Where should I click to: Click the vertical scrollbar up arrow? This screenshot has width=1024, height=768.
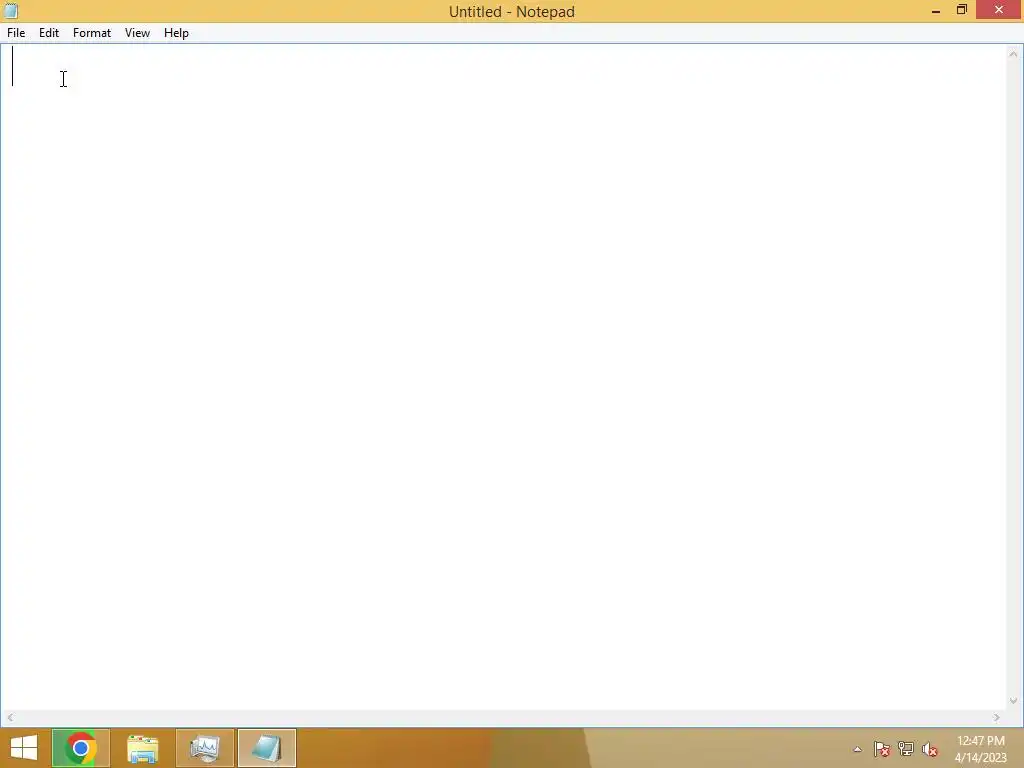1013,54
